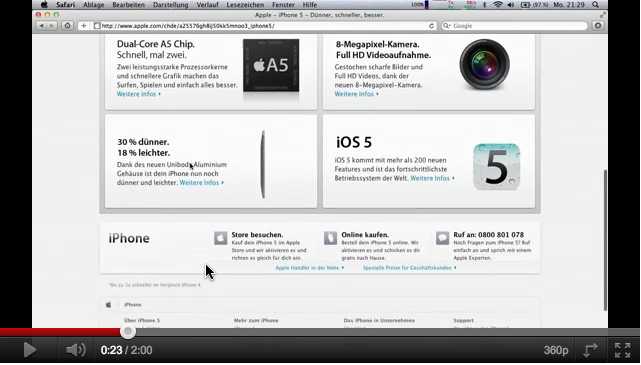The image size is (641, 365).
Task: Move the red video progress slider knob
Action: [x=128, y=331]
